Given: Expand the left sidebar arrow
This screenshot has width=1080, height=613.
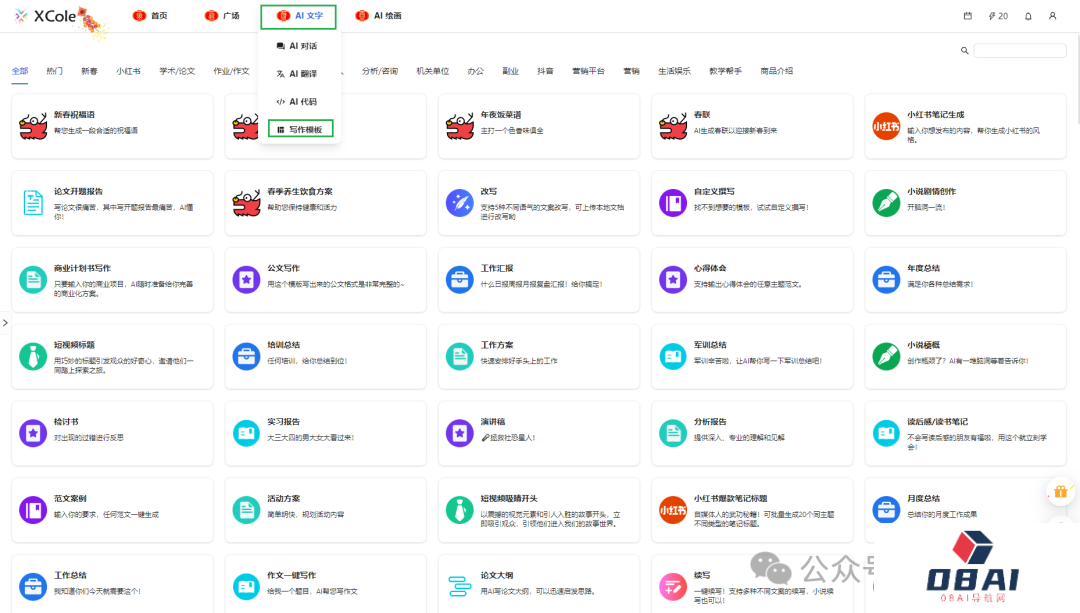Looking at the screenshot, I should (5, 323).
